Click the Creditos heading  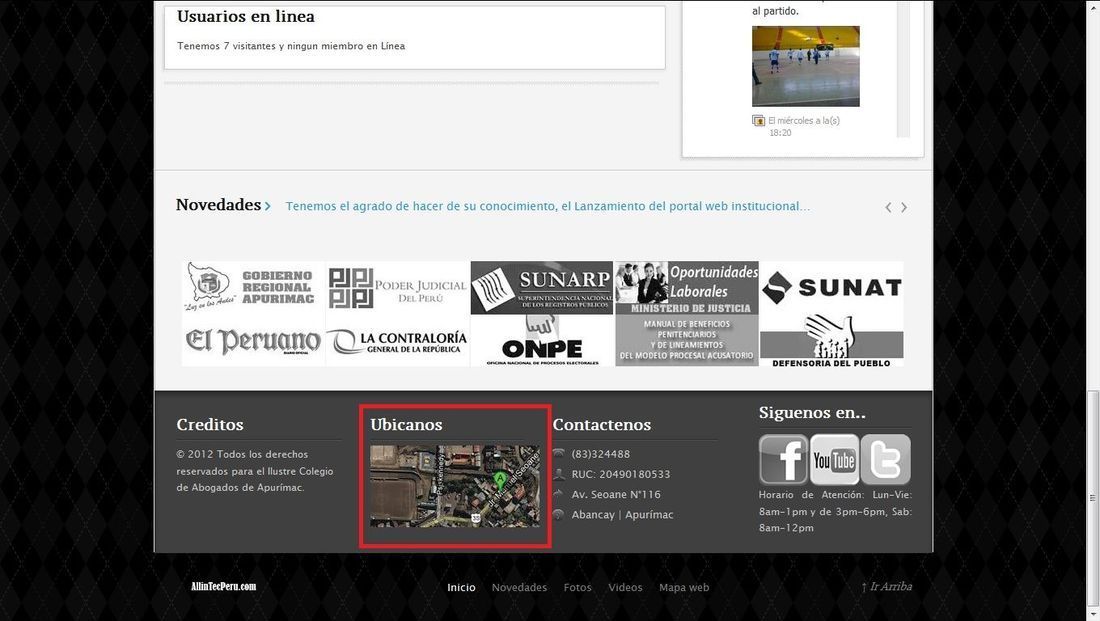(210, 425)
